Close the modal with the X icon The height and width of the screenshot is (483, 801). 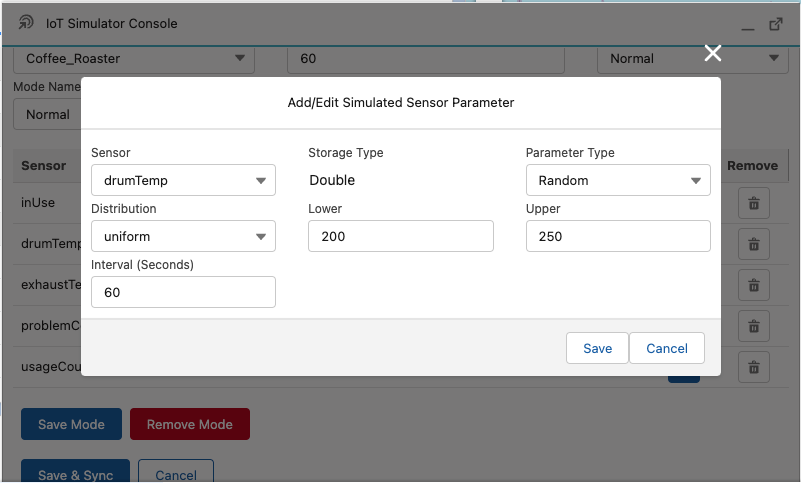[x=713, y=53]
